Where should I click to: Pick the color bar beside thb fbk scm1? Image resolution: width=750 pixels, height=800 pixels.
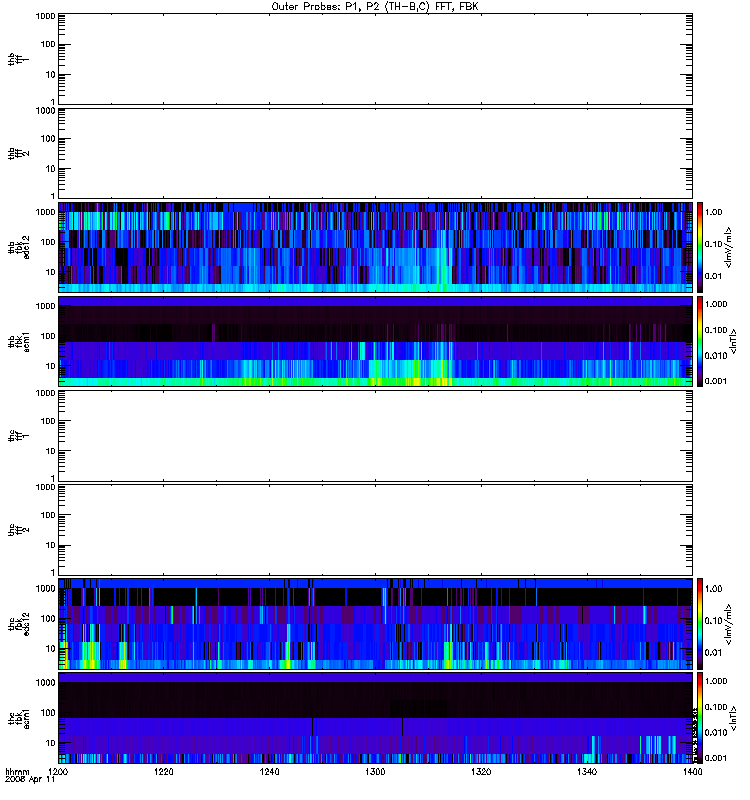click(x=700, y=341)
